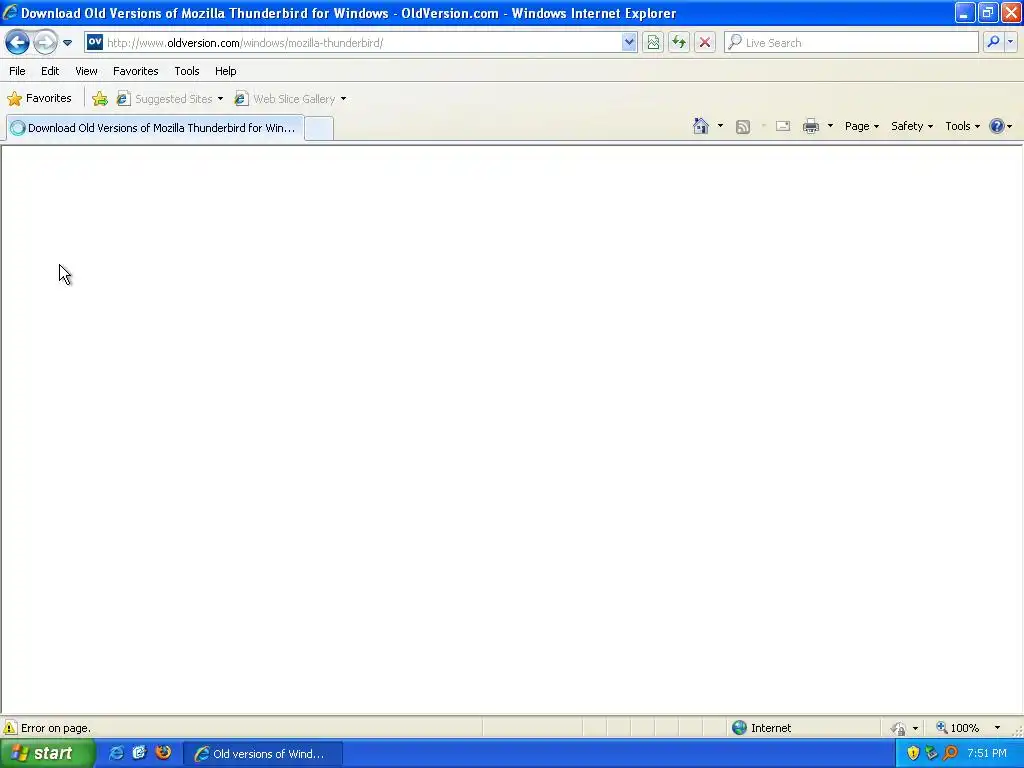Open search provider options dropdown

click(1010, 42)
